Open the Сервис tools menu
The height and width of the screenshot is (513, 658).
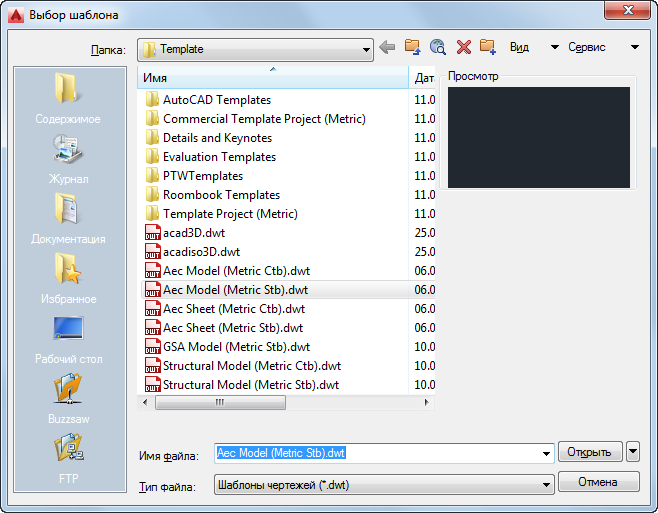[x=603, y=47]
